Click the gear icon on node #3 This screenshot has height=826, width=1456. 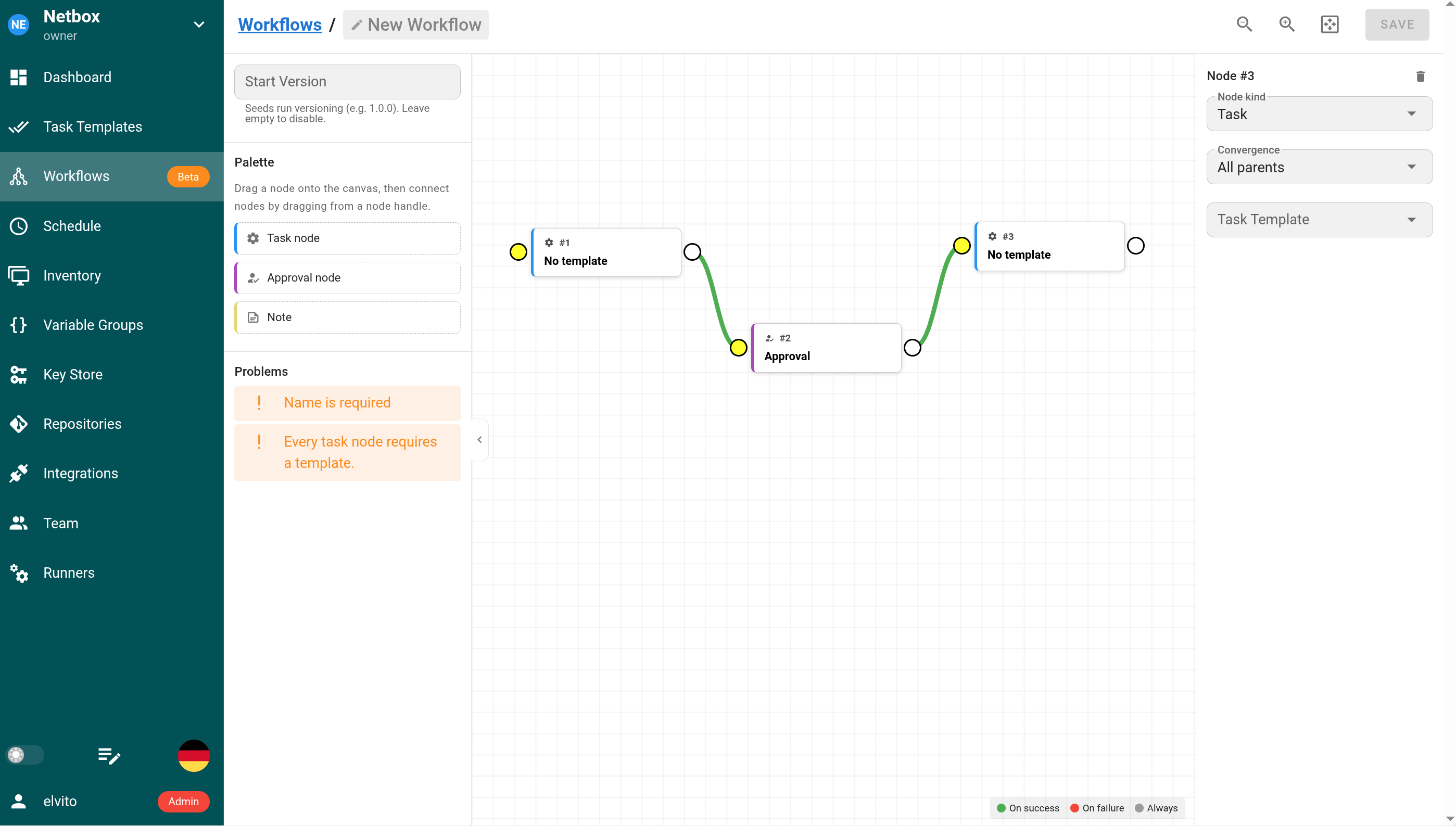[x=992, y=237]
